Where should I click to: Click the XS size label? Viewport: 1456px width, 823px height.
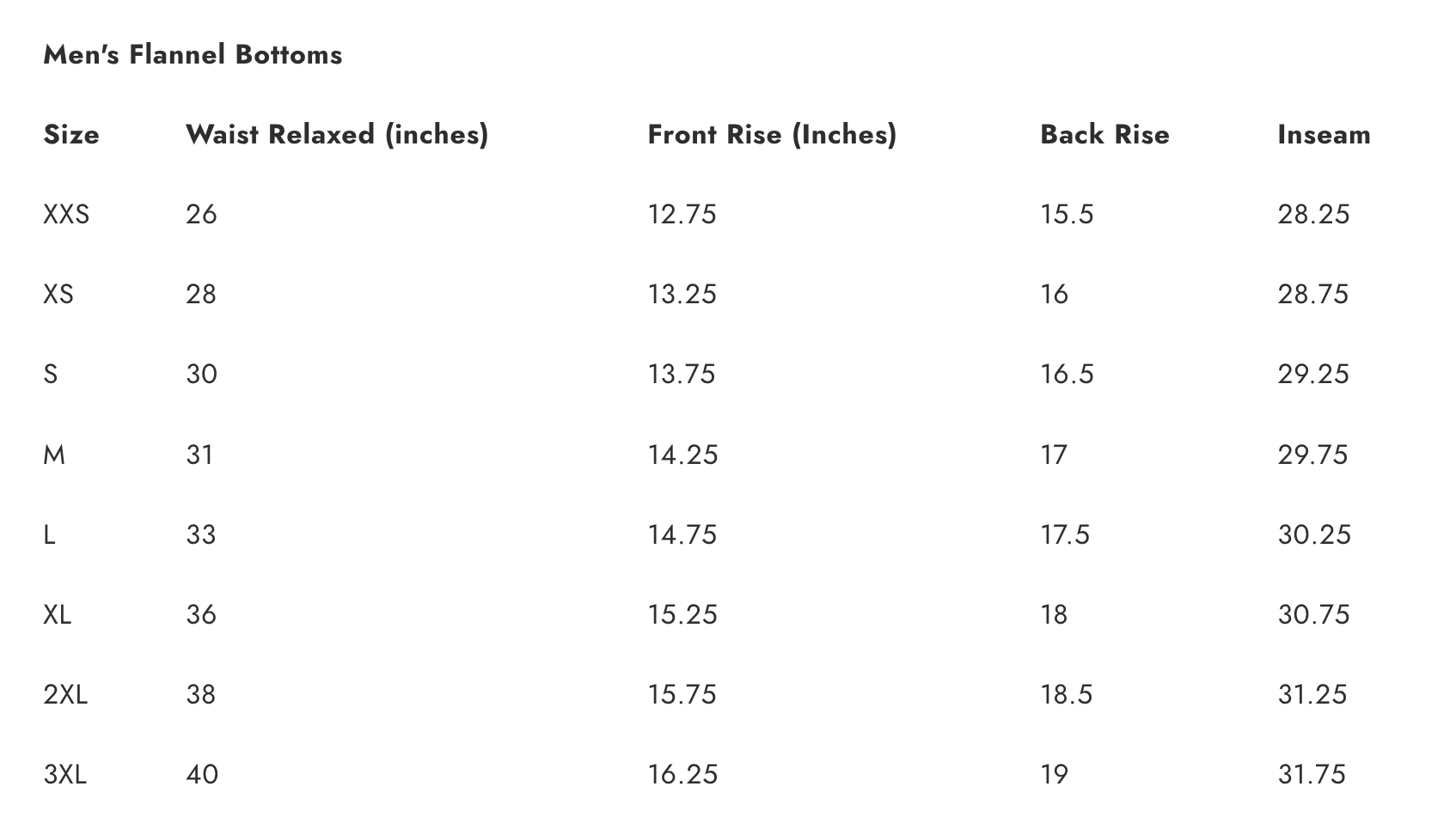(58, 294)
